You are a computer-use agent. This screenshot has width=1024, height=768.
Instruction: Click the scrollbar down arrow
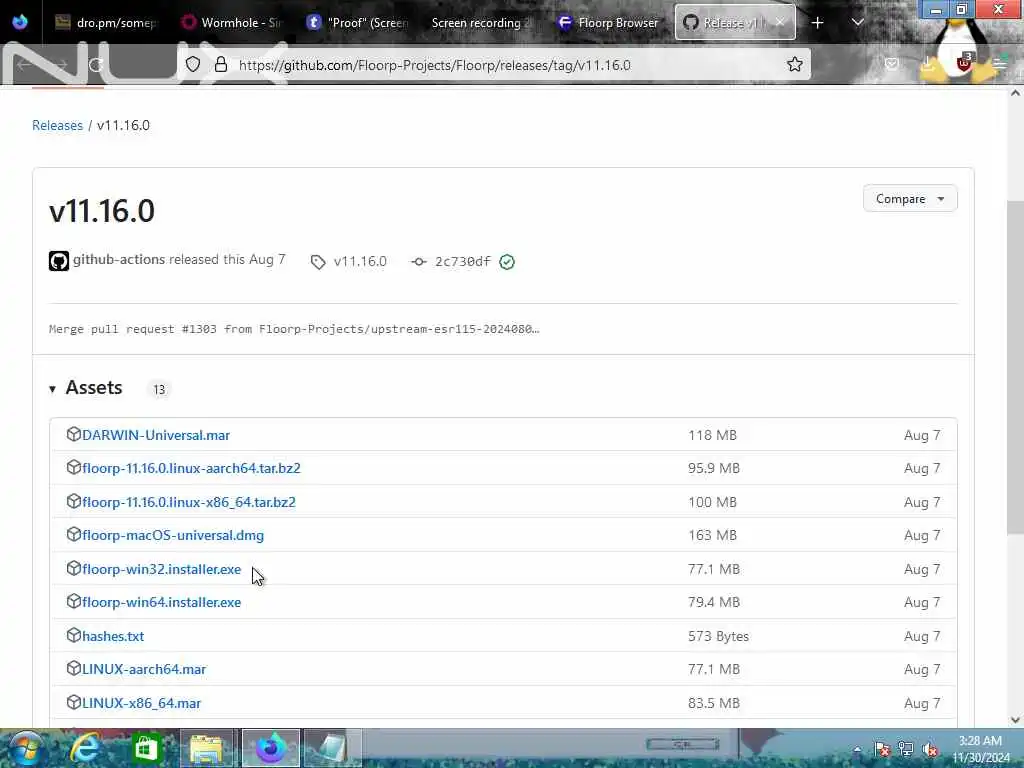coord(1015,720)
